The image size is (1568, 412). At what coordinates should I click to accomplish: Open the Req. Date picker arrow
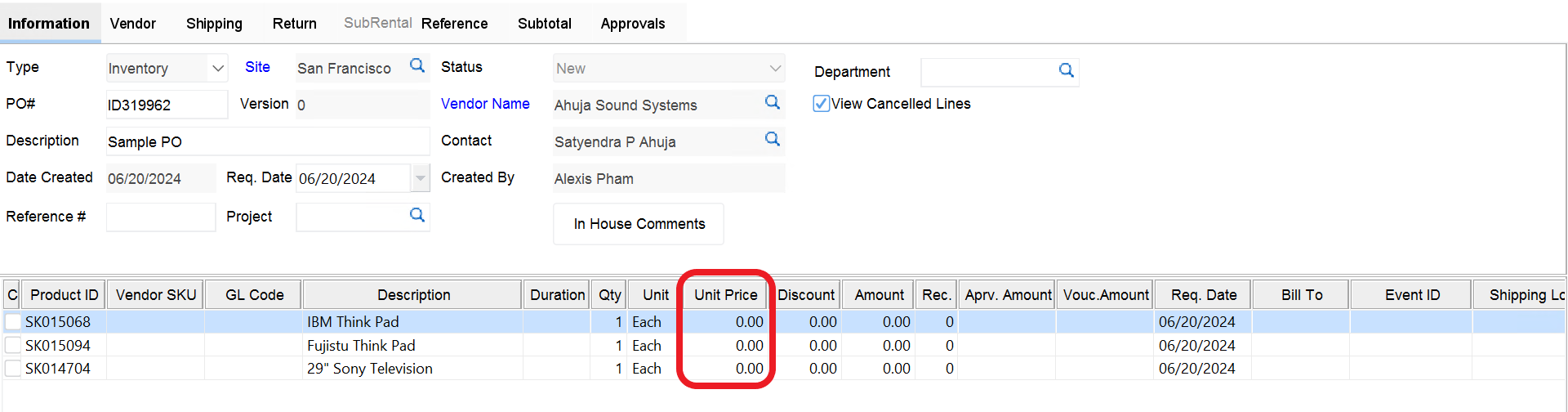click(420, 178)
